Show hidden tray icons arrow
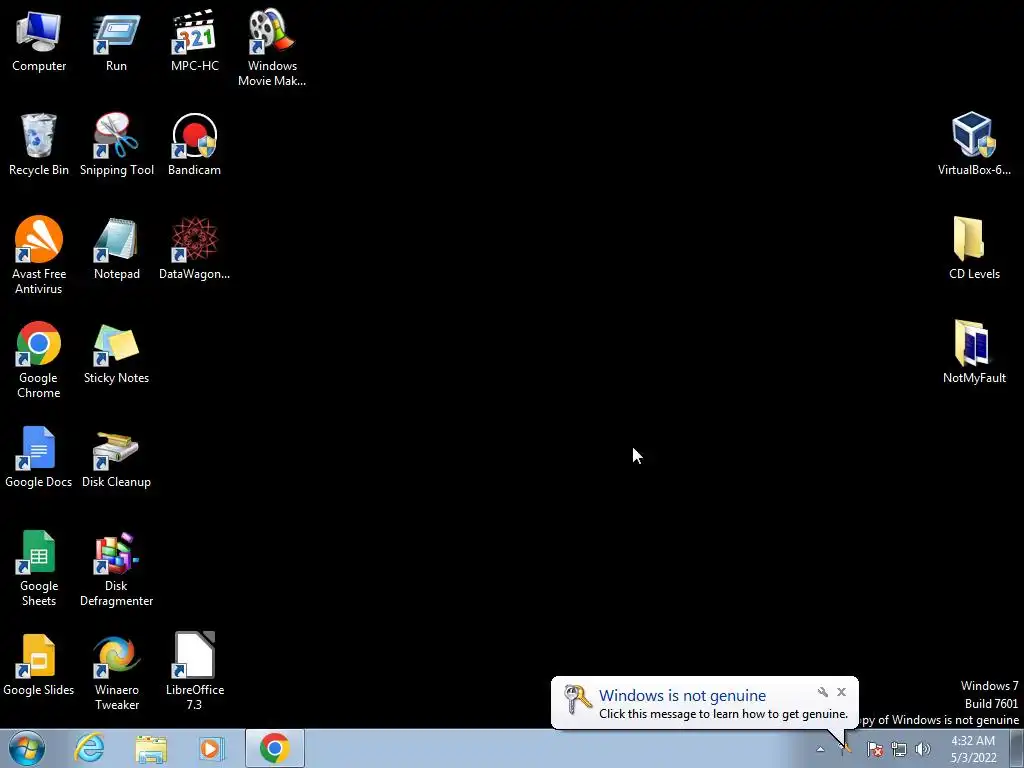 pyautogui.click(x=820, y=749)
